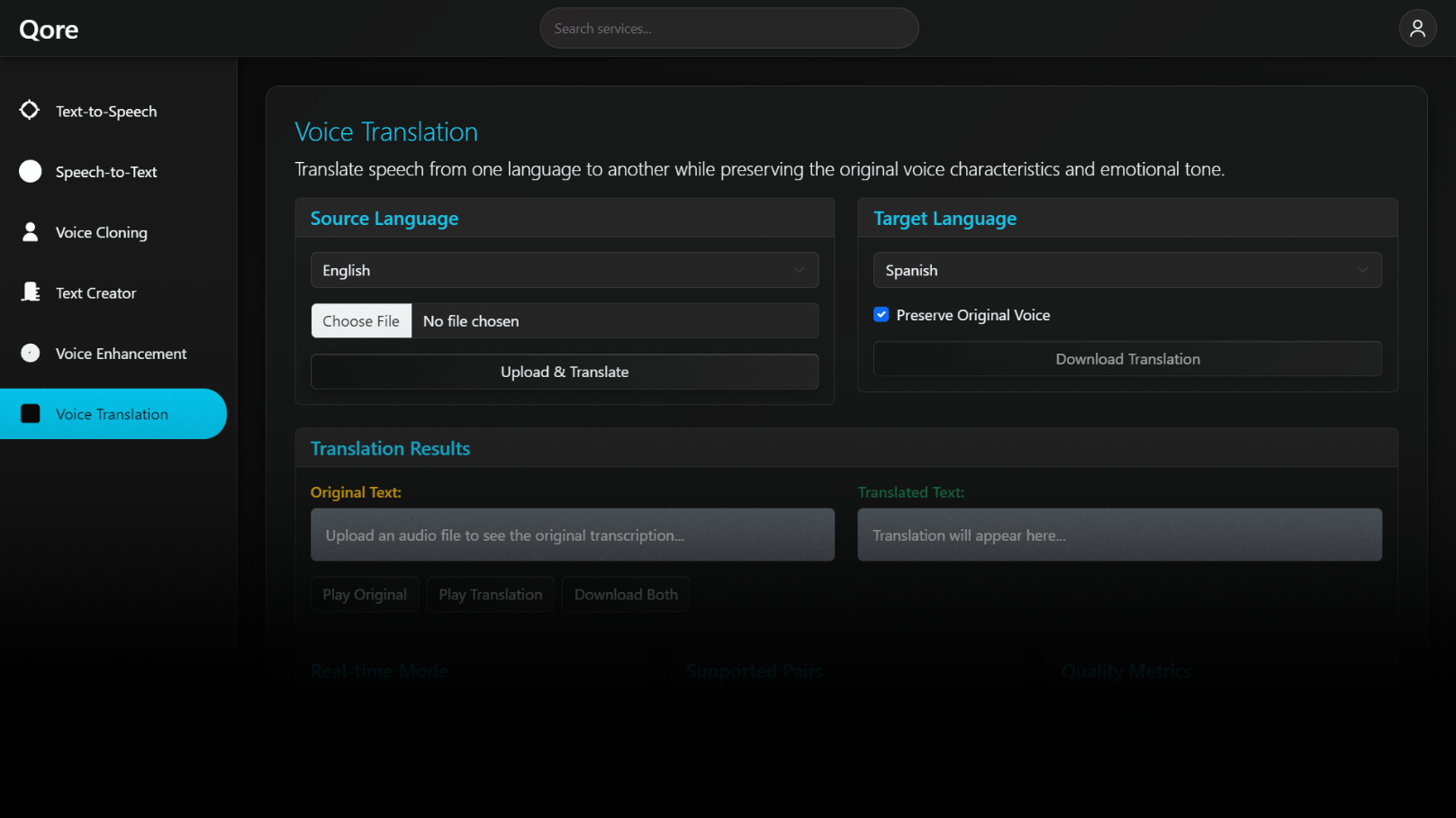Click the Text-to-Speech sidebar icon

pos(30,111)
